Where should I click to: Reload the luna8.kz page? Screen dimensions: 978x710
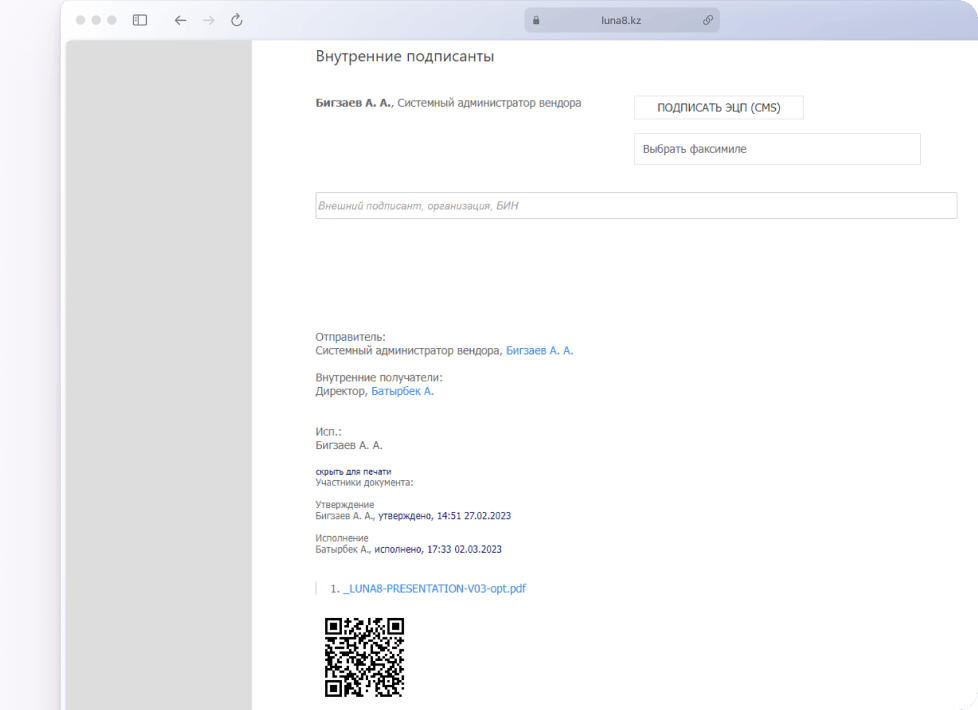237,20
